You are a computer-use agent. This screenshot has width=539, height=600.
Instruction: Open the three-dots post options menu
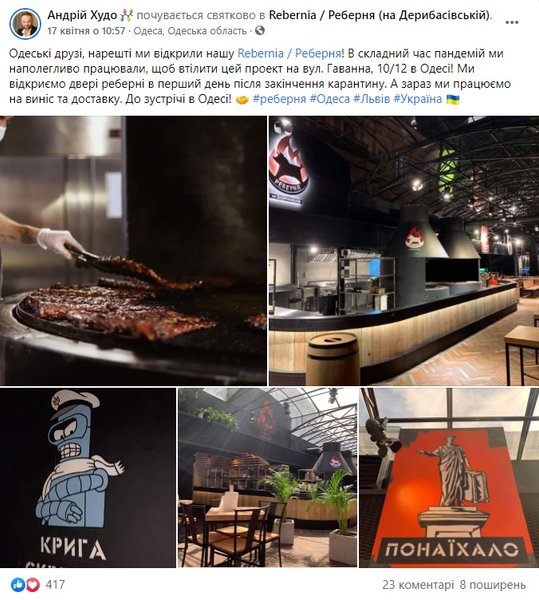tap(512, 22)
